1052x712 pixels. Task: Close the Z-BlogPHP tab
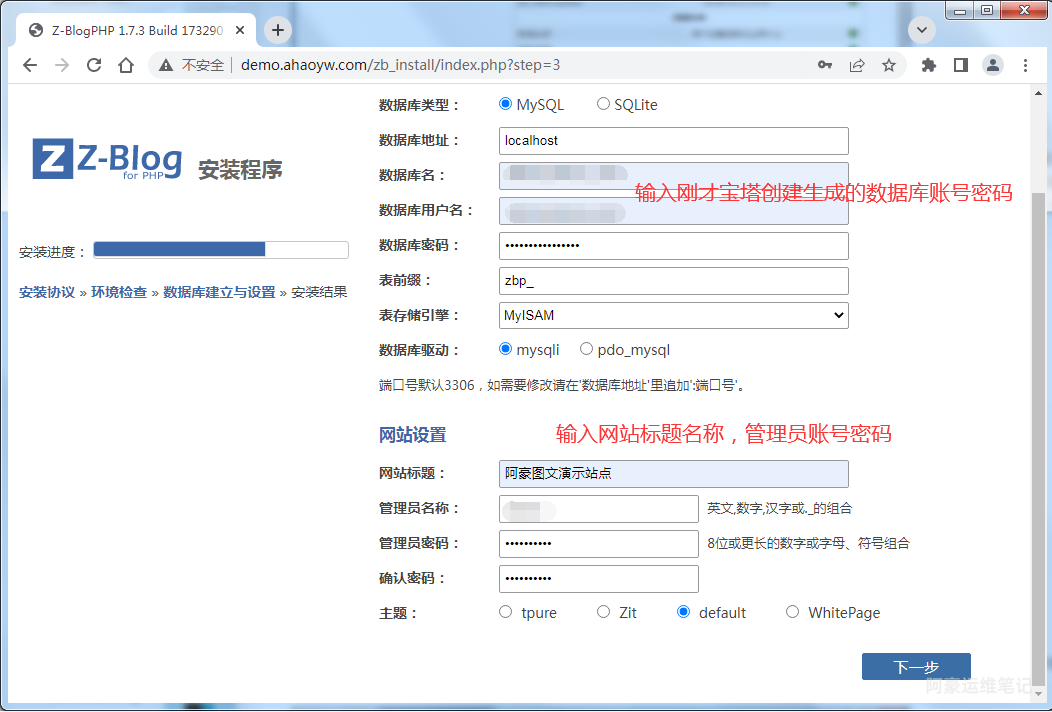pyautogui.click(x=240, y=30)
